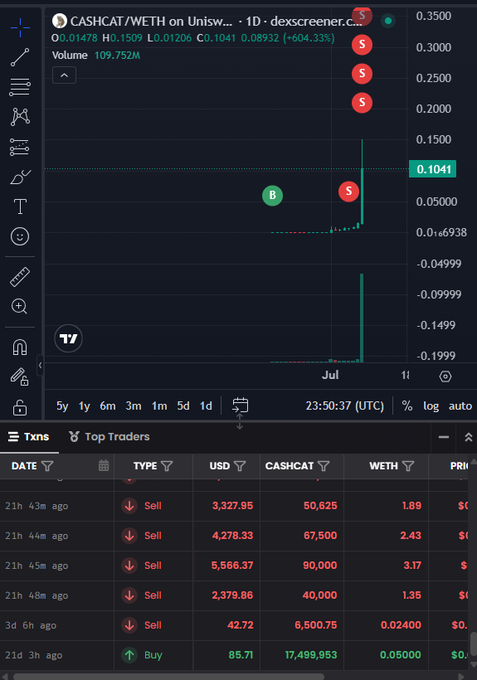
Task: Open the go to date calendar icon
Action: click(240, 405)
